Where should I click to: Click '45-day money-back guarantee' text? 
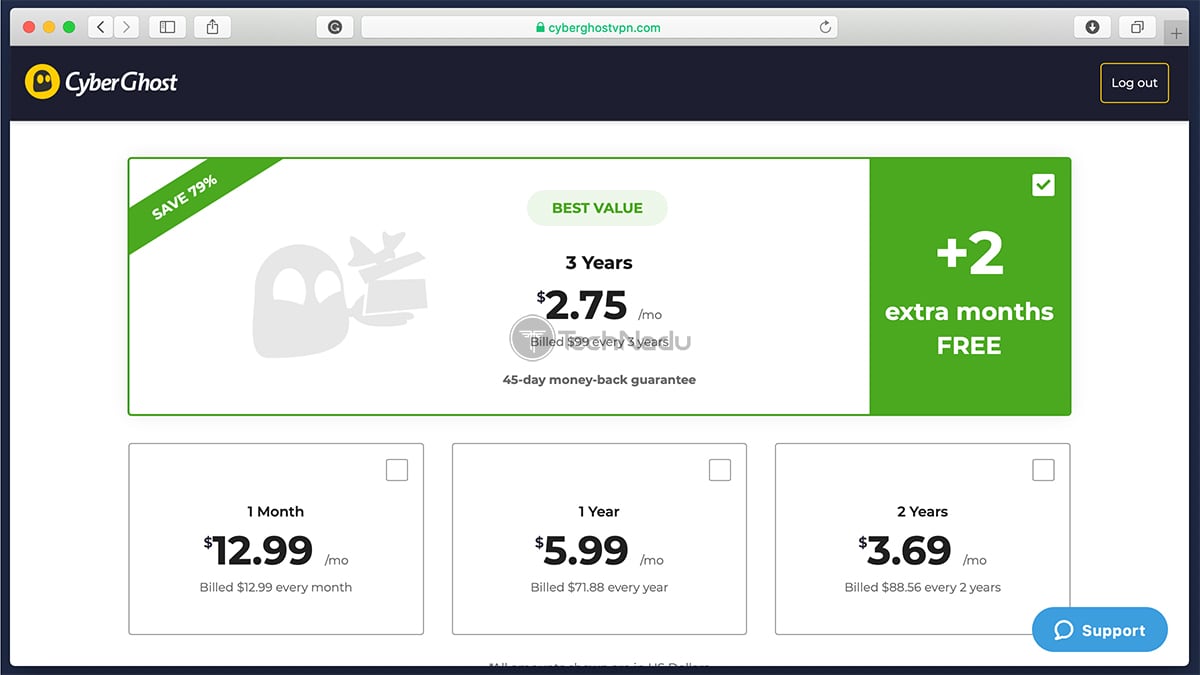coord(599,380)
